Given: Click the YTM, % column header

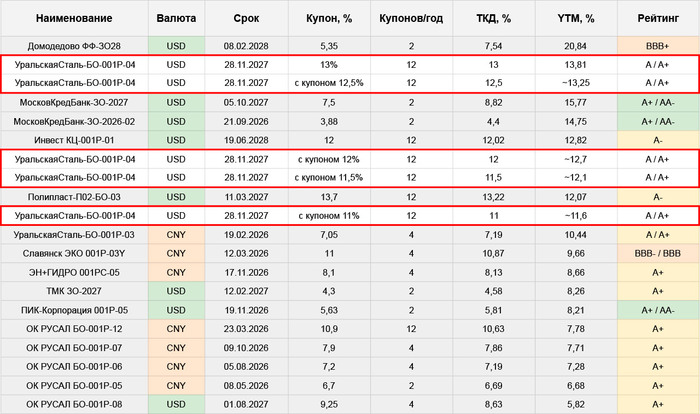Looking at the screenshot, I should click(575, 19).
